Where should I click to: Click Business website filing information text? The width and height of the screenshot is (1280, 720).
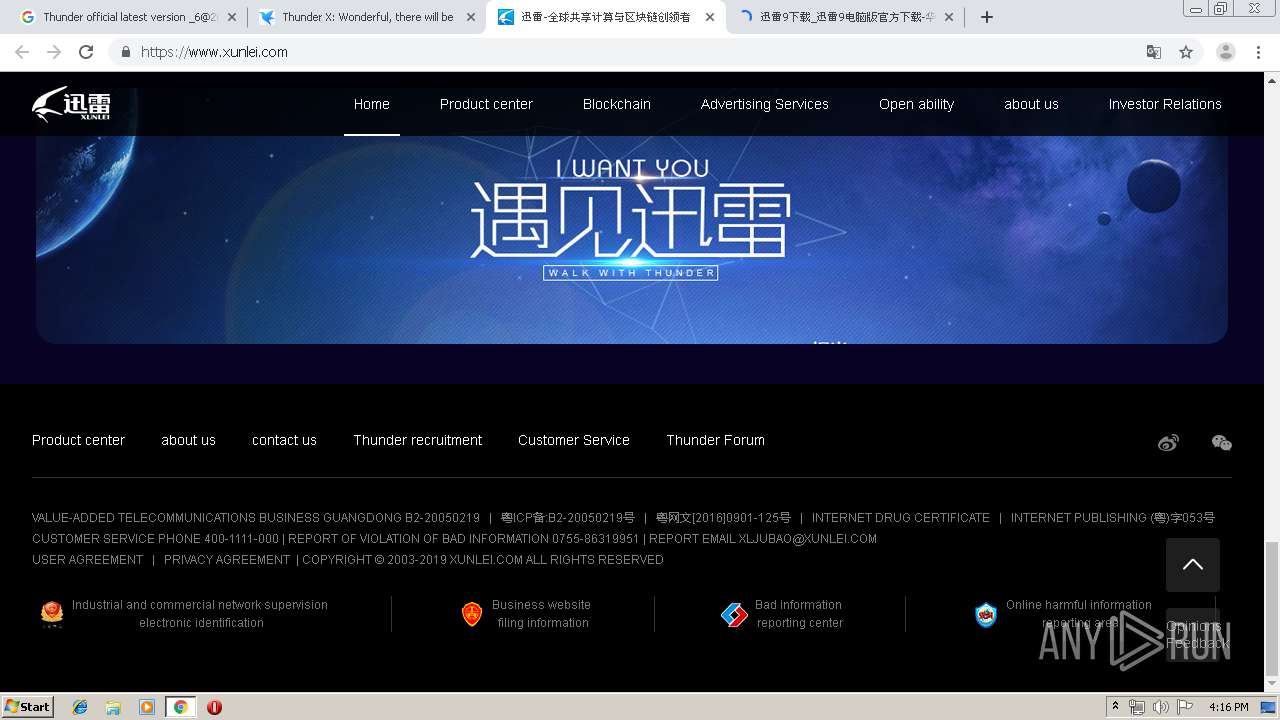[x=542, y=614]
